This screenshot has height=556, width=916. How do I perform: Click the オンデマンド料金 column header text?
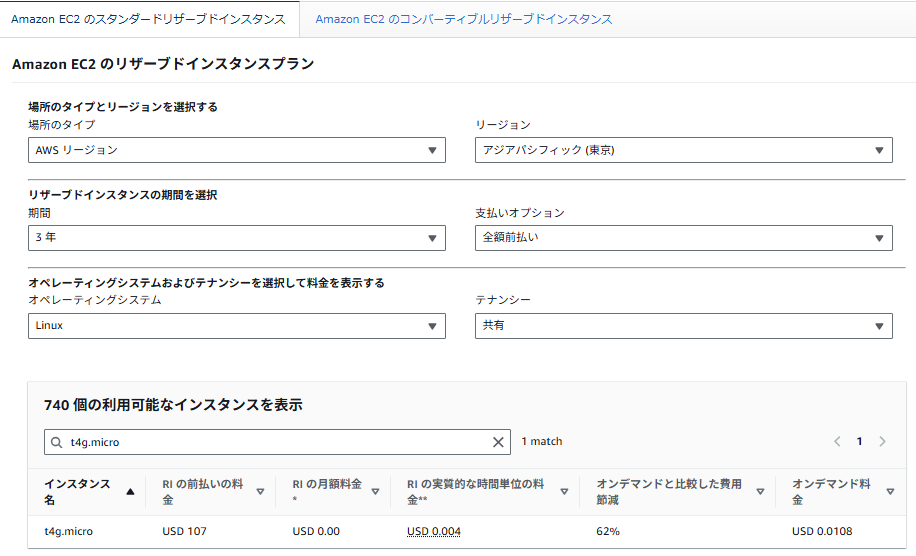(831, 492)
